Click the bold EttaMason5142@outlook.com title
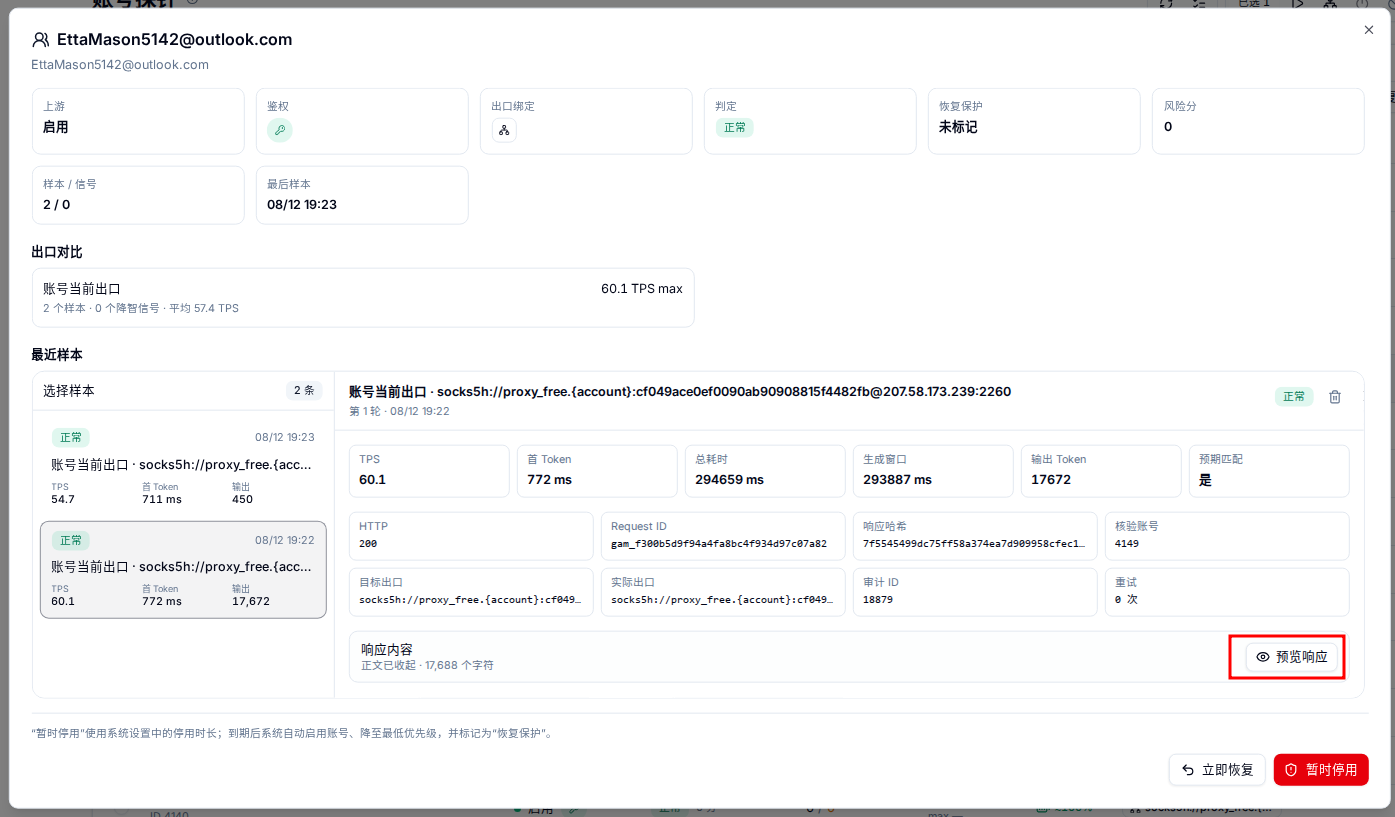This screenshot has width=1395, height=817. point(174,40)
